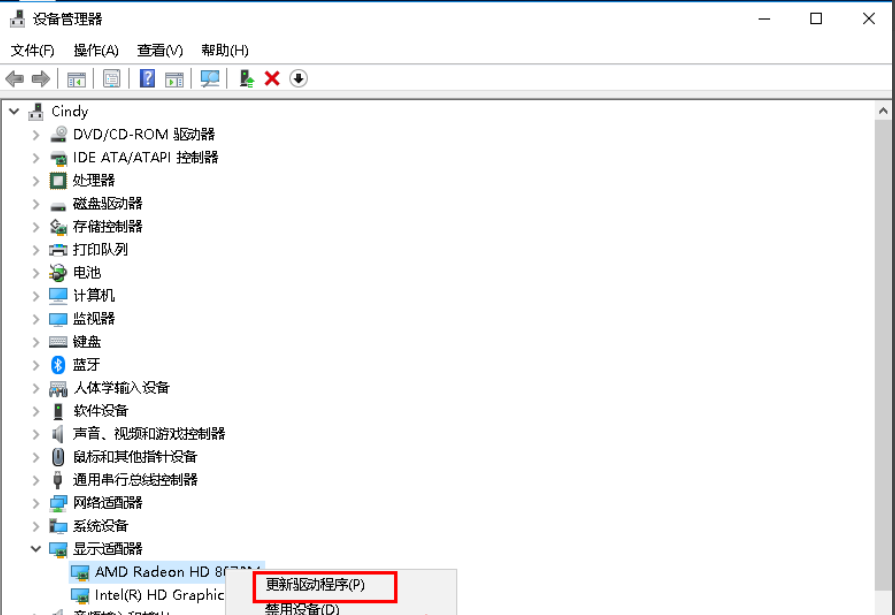Click the Show/Hide console tree icon
Screen dimensions: 895x615
[x=76, y=78]
